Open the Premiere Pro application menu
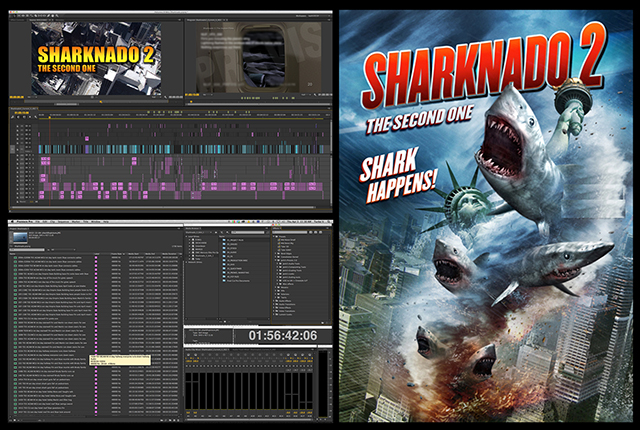640x430 pixels. click(25, 222)
